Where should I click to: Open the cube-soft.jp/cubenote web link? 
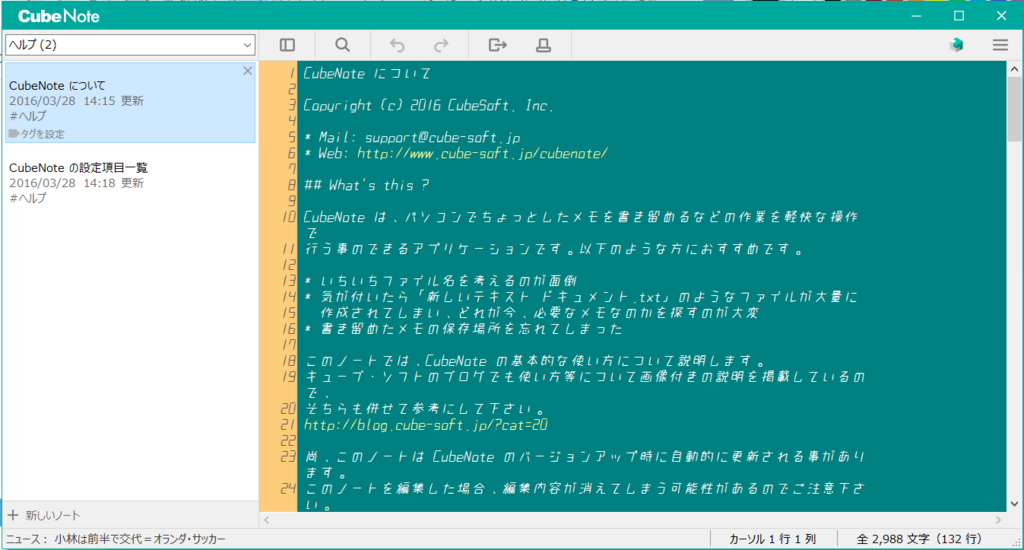(482, 154)
